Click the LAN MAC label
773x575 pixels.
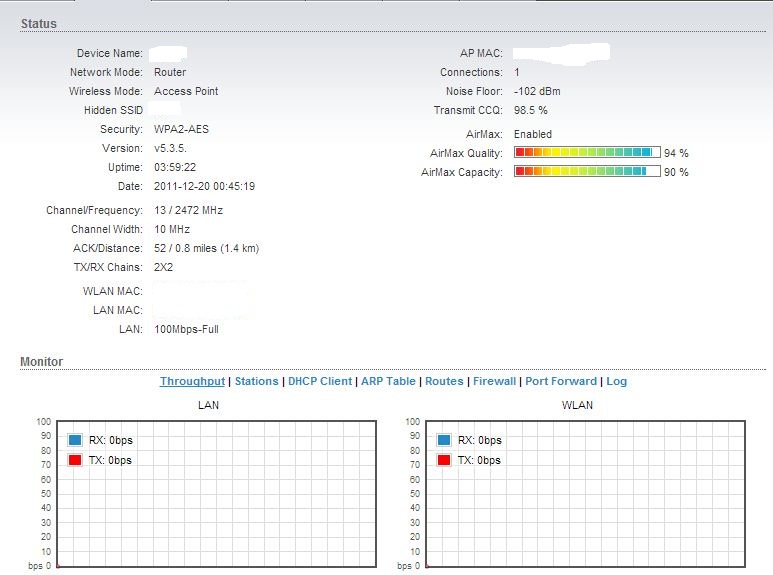coord(118,310)
